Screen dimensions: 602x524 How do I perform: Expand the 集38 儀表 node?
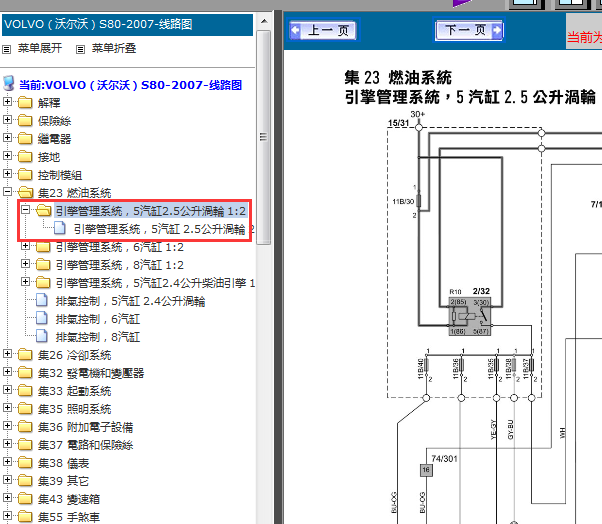click(7, 462)
